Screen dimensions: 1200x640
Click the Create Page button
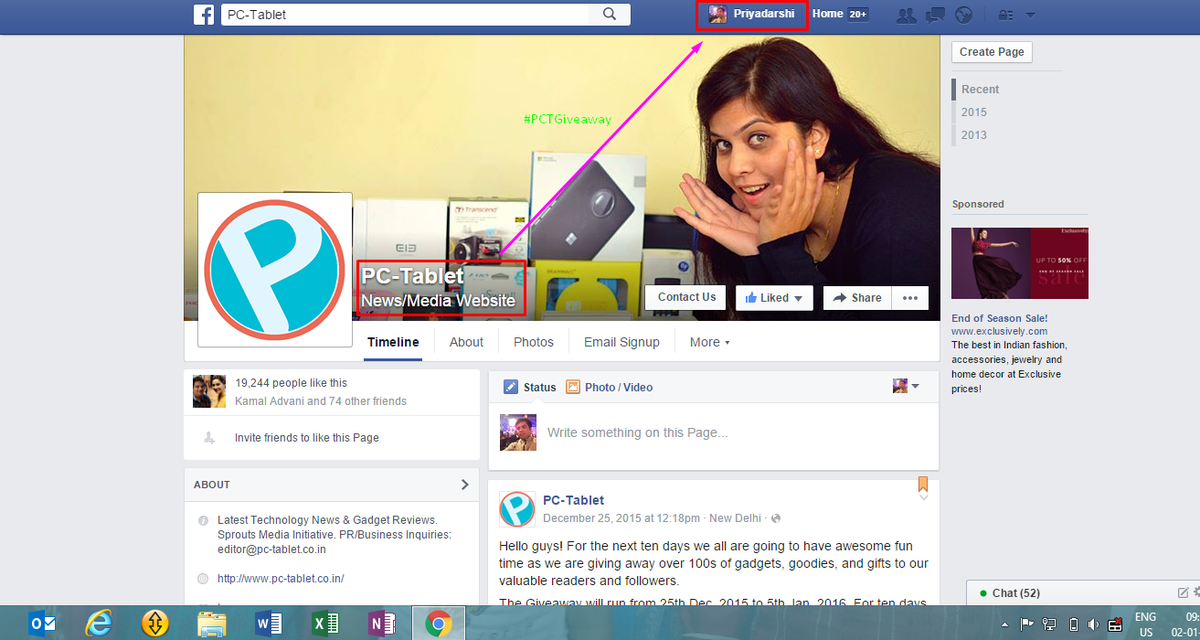[991, 51]
